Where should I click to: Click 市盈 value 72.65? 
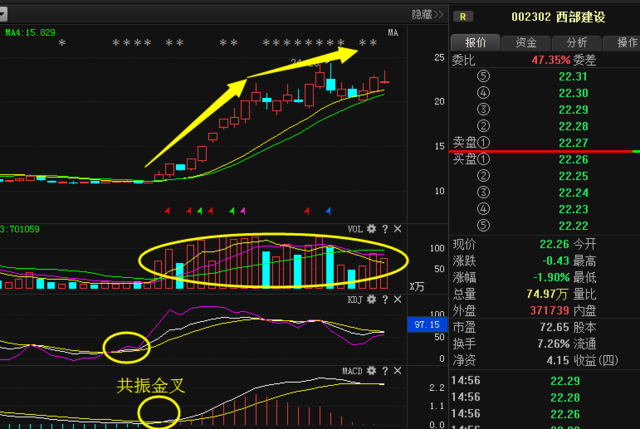(554, 327)
